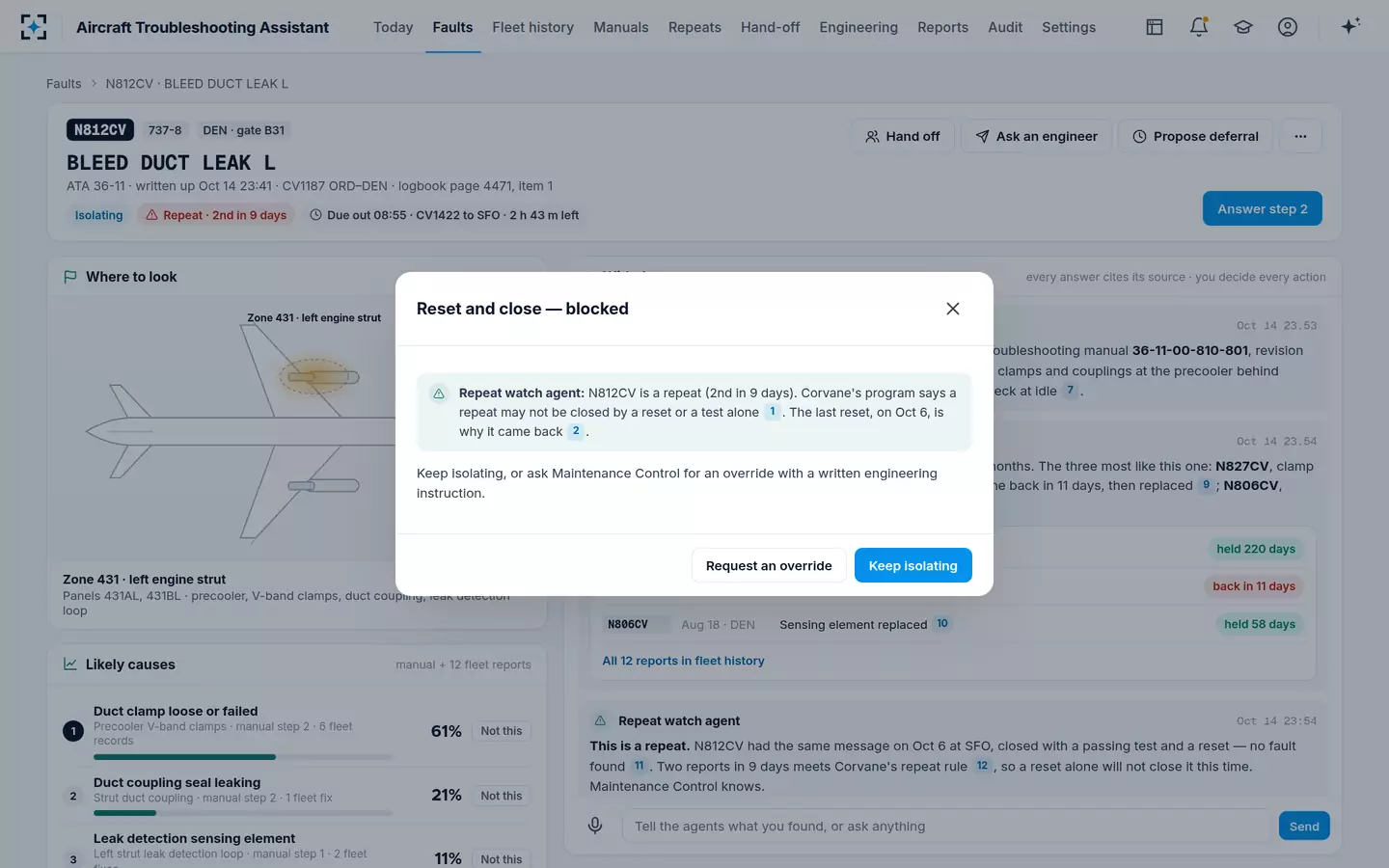Click the highlighted engine zone on the aircraft diagram
Viewport: 1389px width, 868px height.
pos(313,376)
